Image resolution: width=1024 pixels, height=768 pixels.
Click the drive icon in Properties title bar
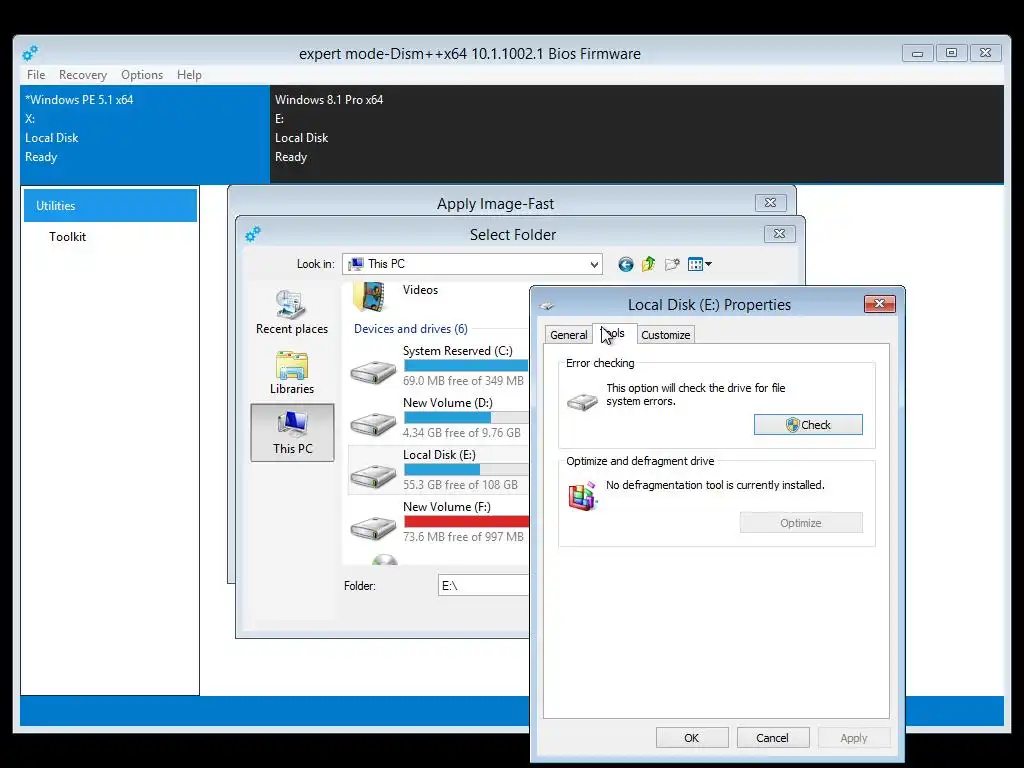[547, 305]
